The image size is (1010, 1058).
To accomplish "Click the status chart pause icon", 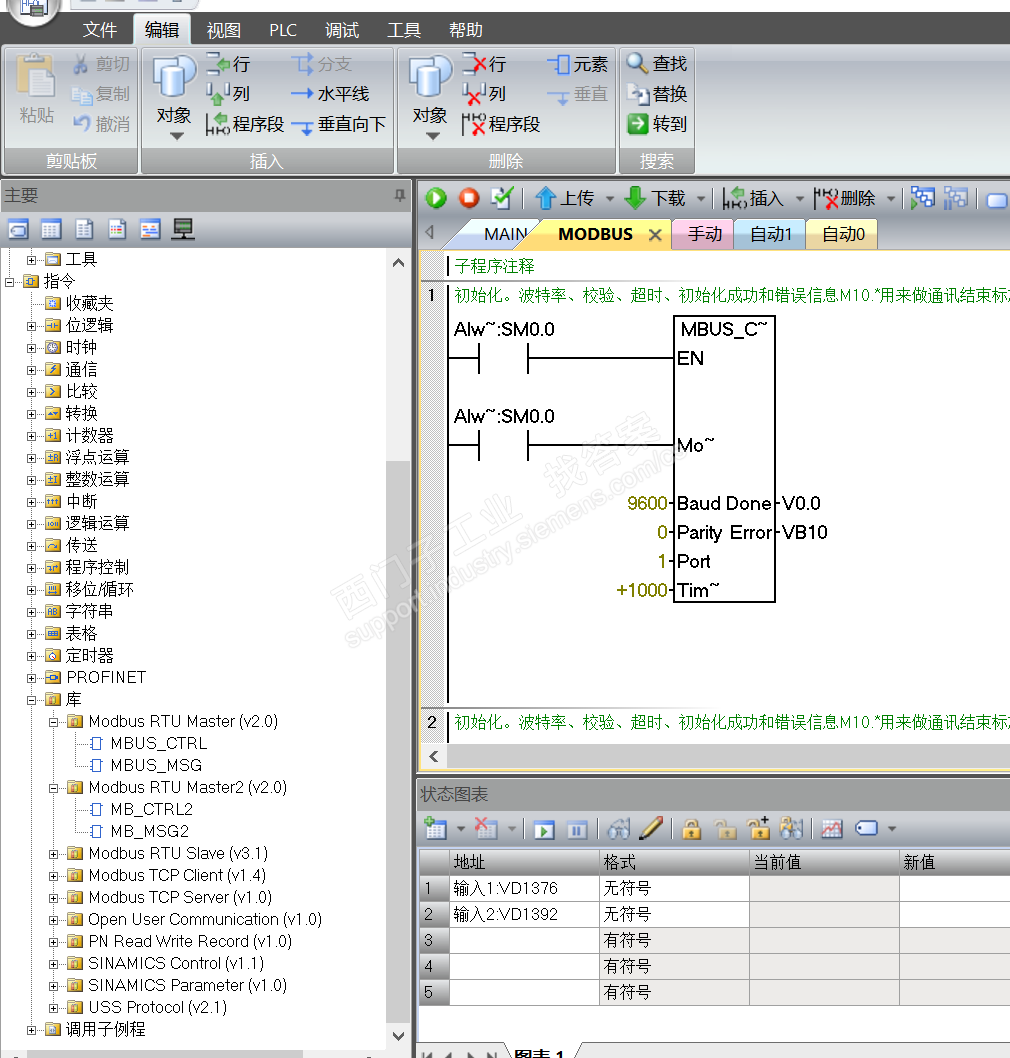I will pos(577,829).
